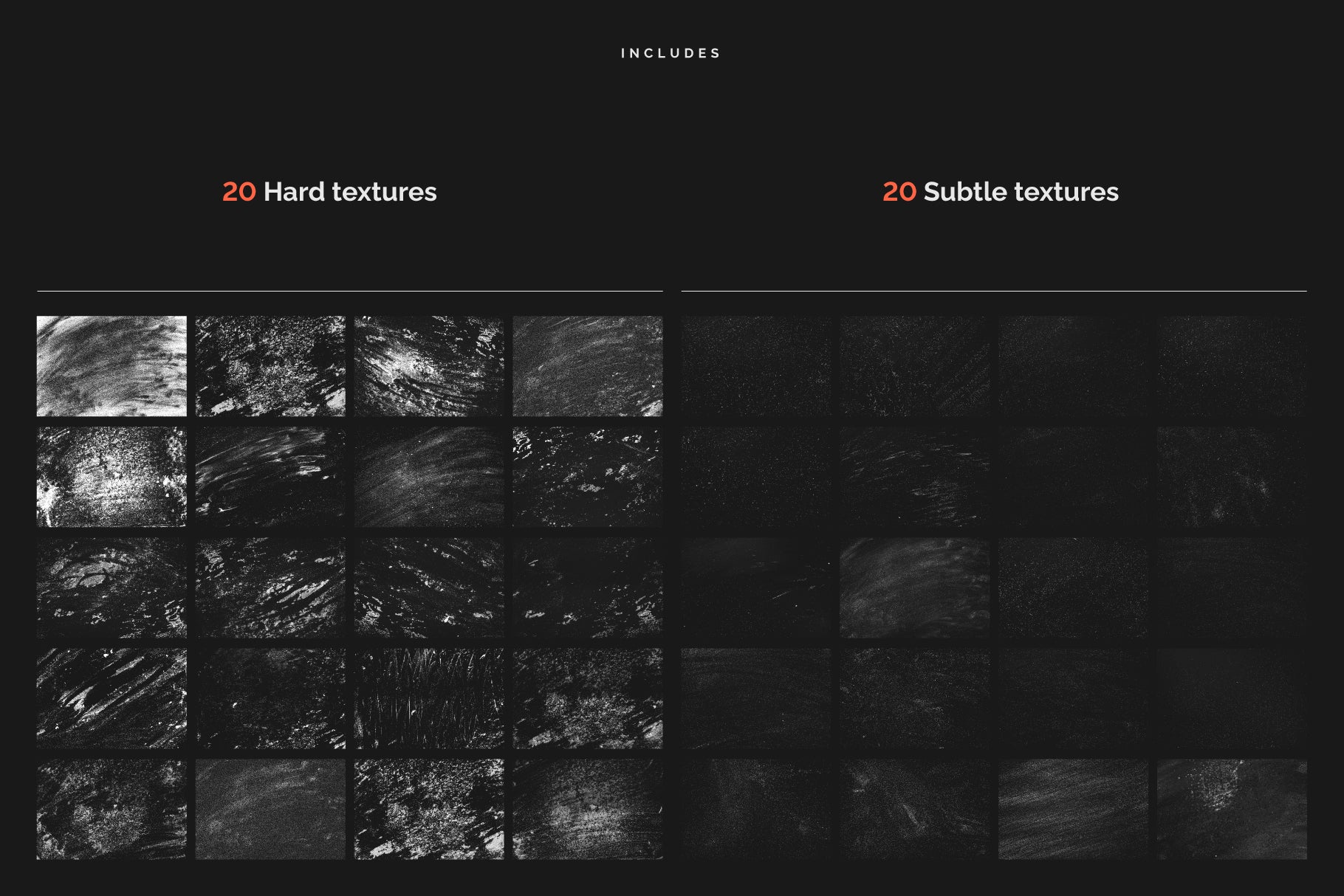This screenshot has width=1344, height=896.
Task: Select the cracked-patch hard texture starting the third row
Action: coord(112,587)
